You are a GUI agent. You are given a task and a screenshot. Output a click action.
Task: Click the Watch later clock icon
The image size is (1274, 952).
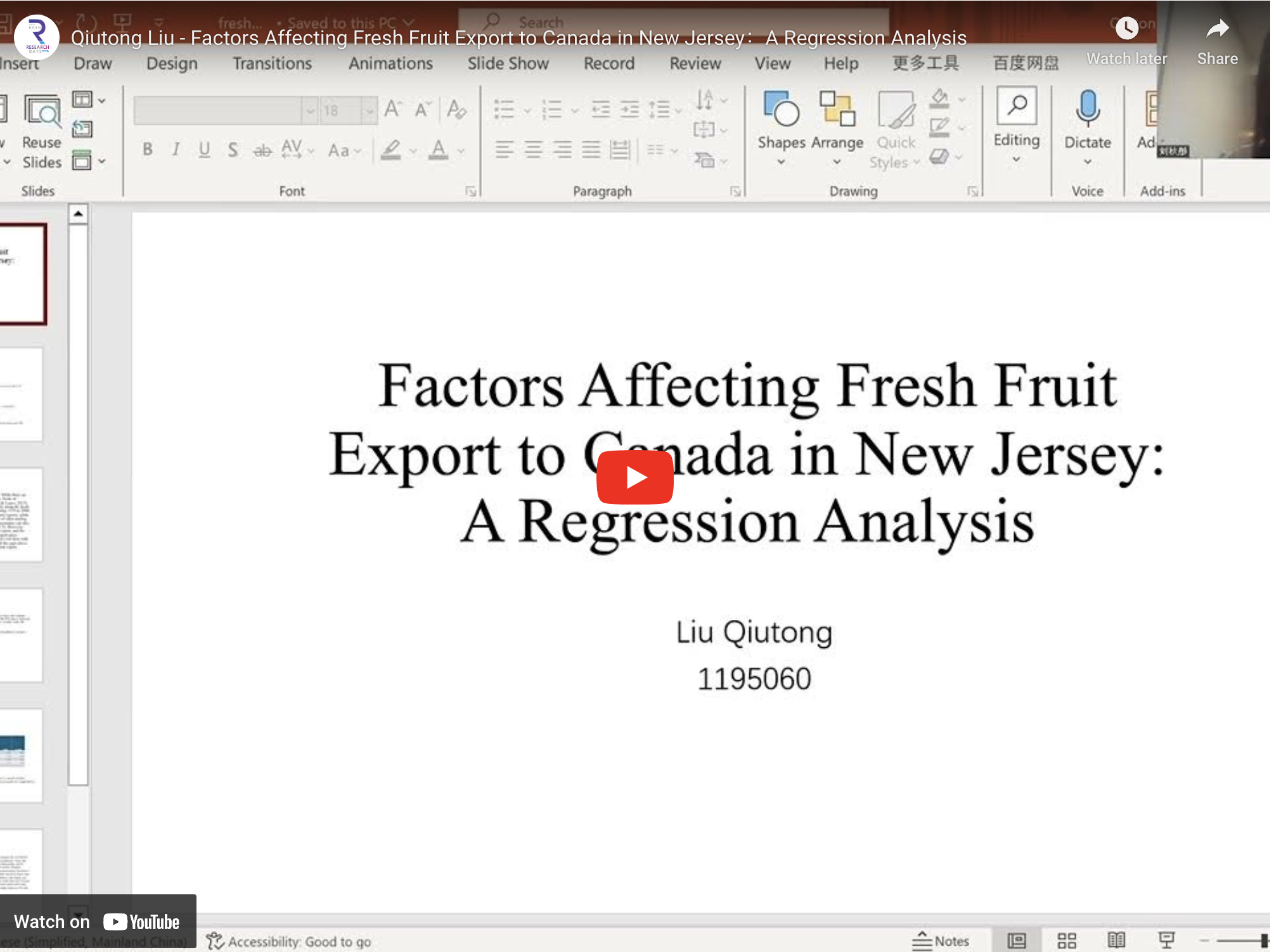click(1126, 28)
